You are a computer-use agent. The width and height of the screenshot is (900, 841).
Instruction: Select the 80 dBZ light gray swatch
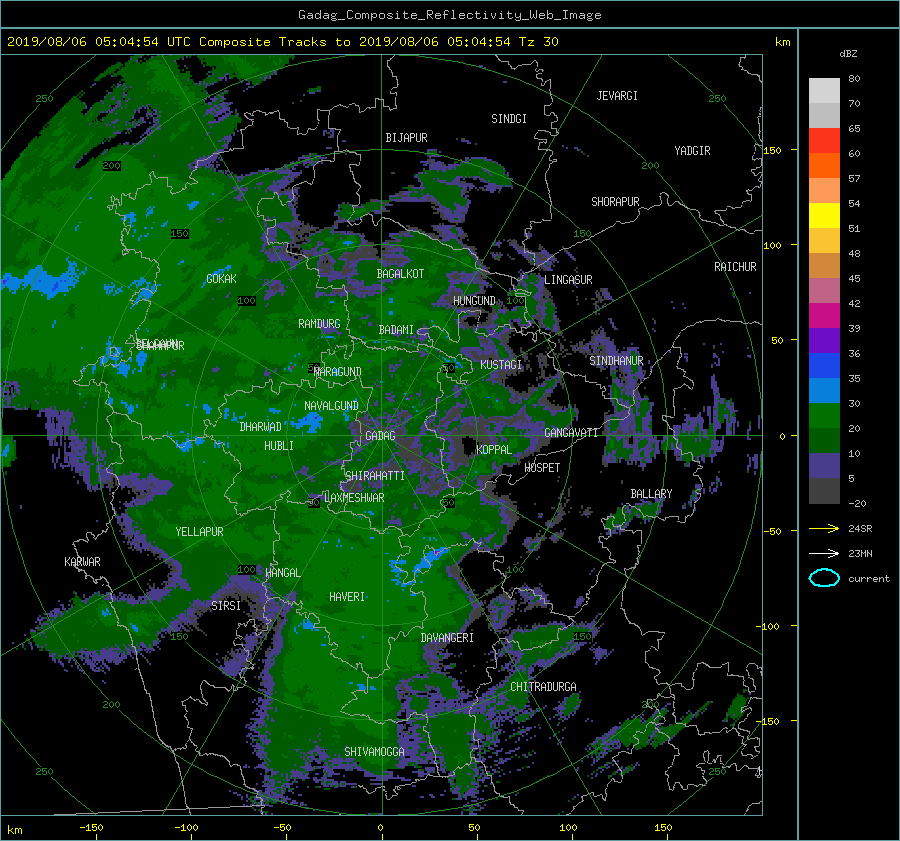(824, 90)
